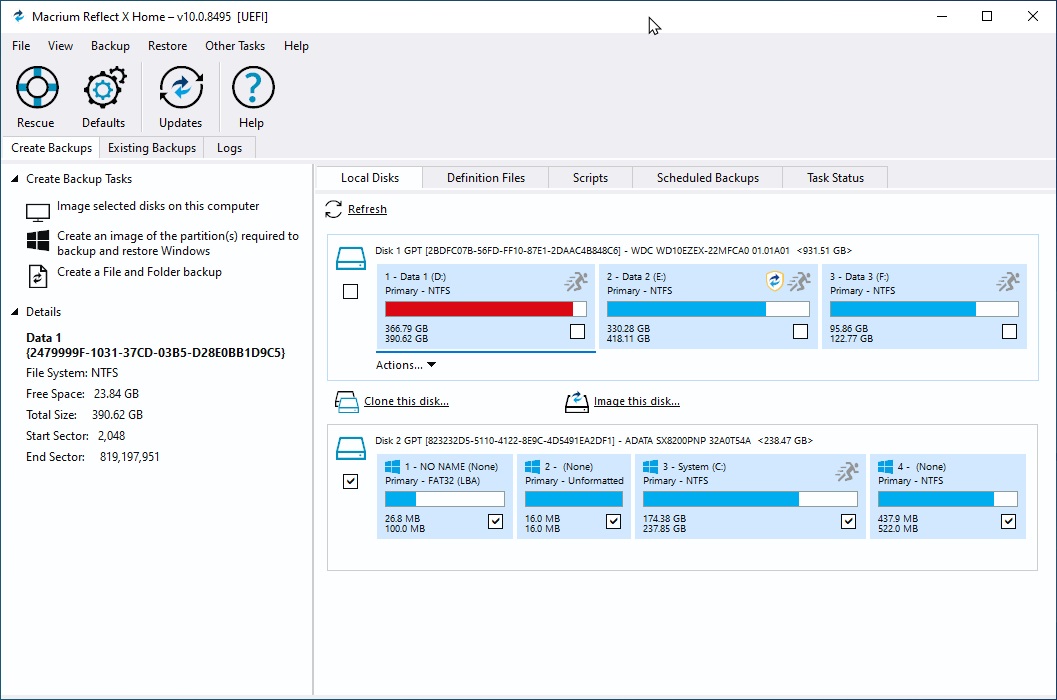Uncheck the 16.0 MB Unformatted partition checkbox
The image size is (1057, 700).
tap(613, 521)
